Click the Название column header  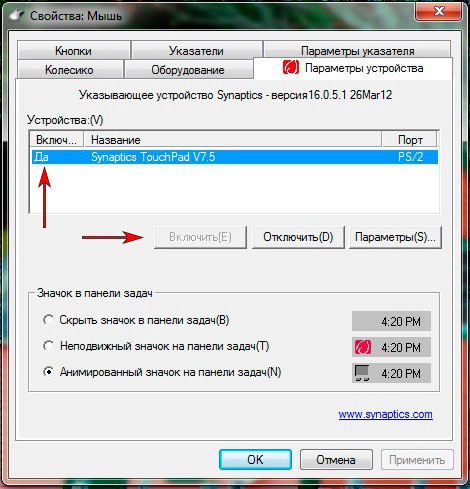(232, 140)
